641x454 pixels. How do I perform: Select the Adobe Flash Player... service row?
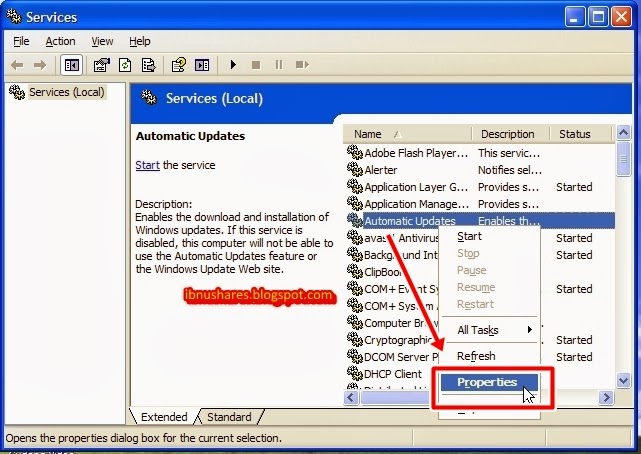(x=479, y=153)
